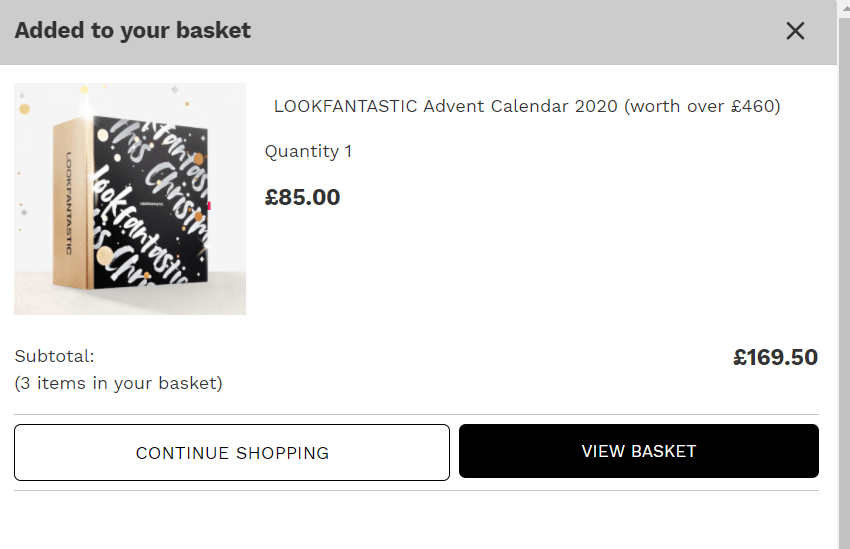
Task: Click the 3 items in your basket text
Action: pyautogui.click(x=118, y=383)
